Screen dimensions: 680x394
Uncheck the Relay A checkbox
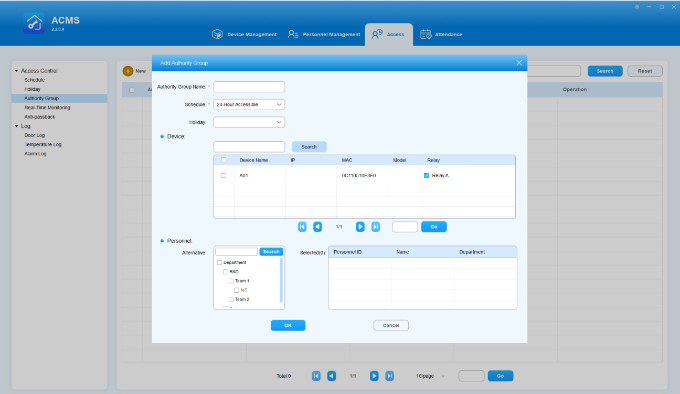click(426, 176)
